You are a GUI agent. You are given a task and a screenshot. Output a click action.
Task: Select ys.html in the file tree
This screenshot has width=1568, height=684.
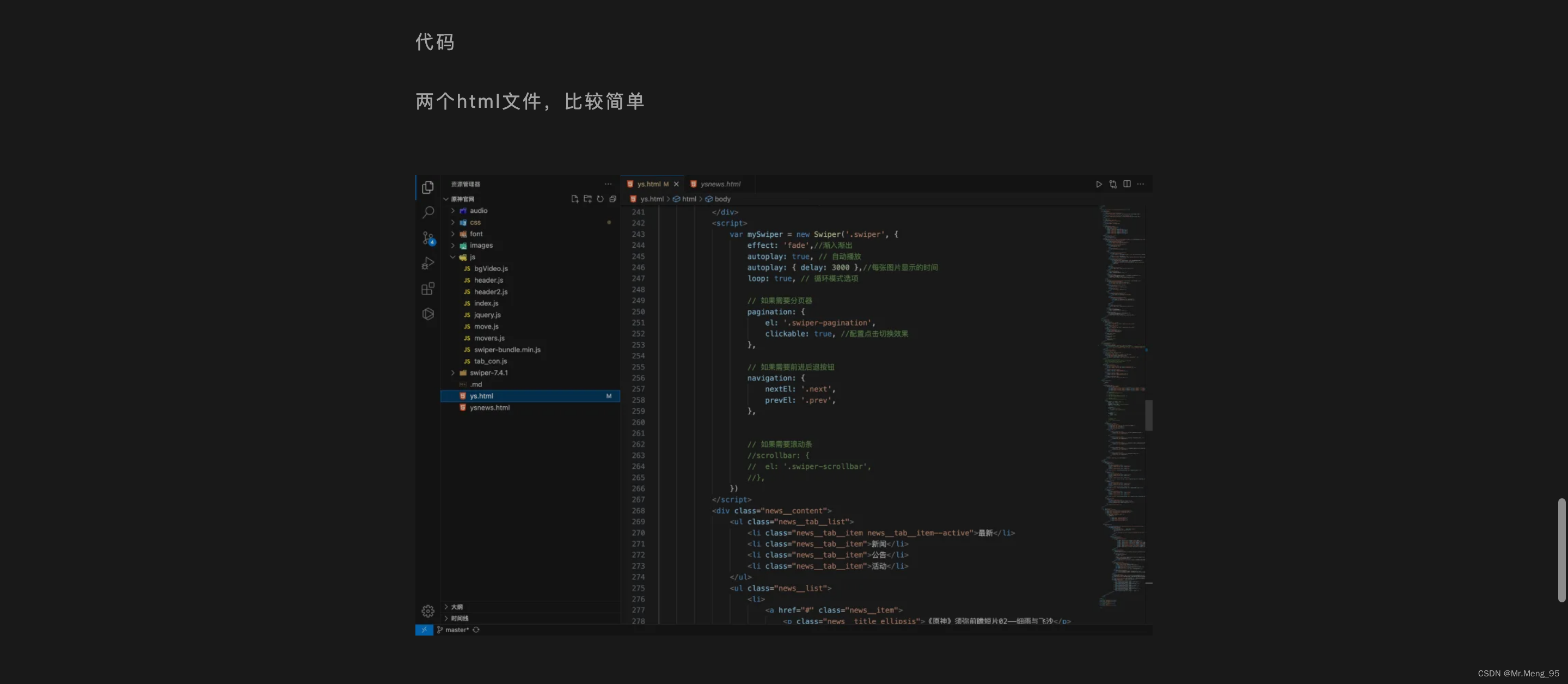(530, 396)
